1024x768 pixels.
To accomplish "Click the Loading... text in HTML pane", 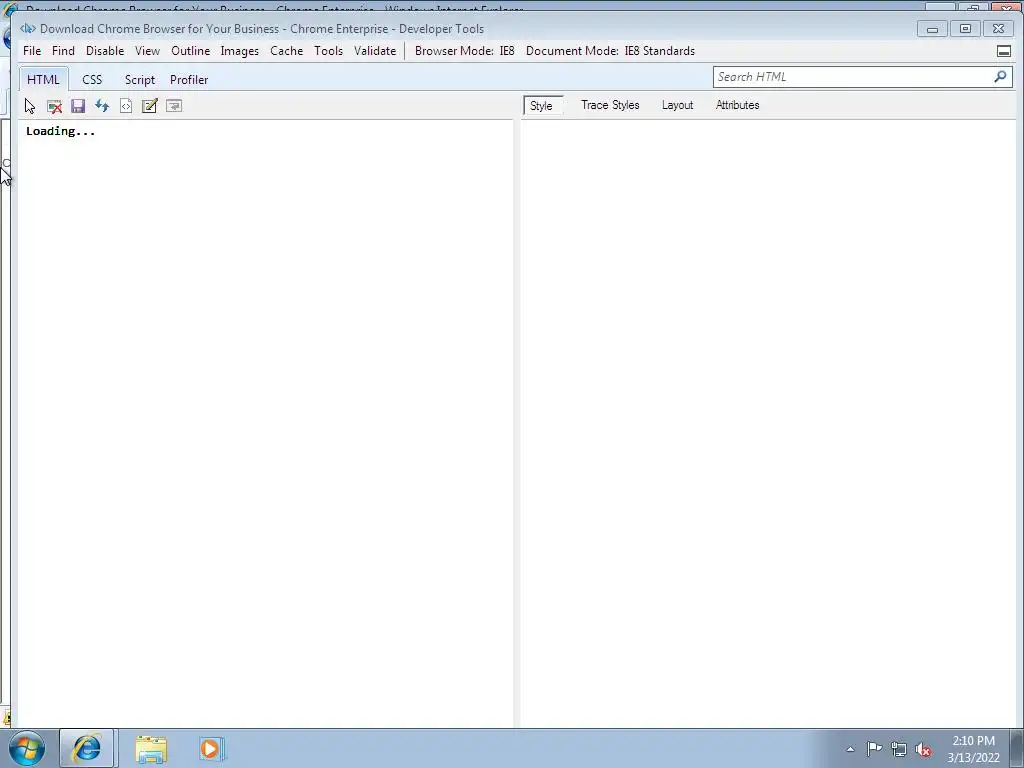I will point(61,131).
